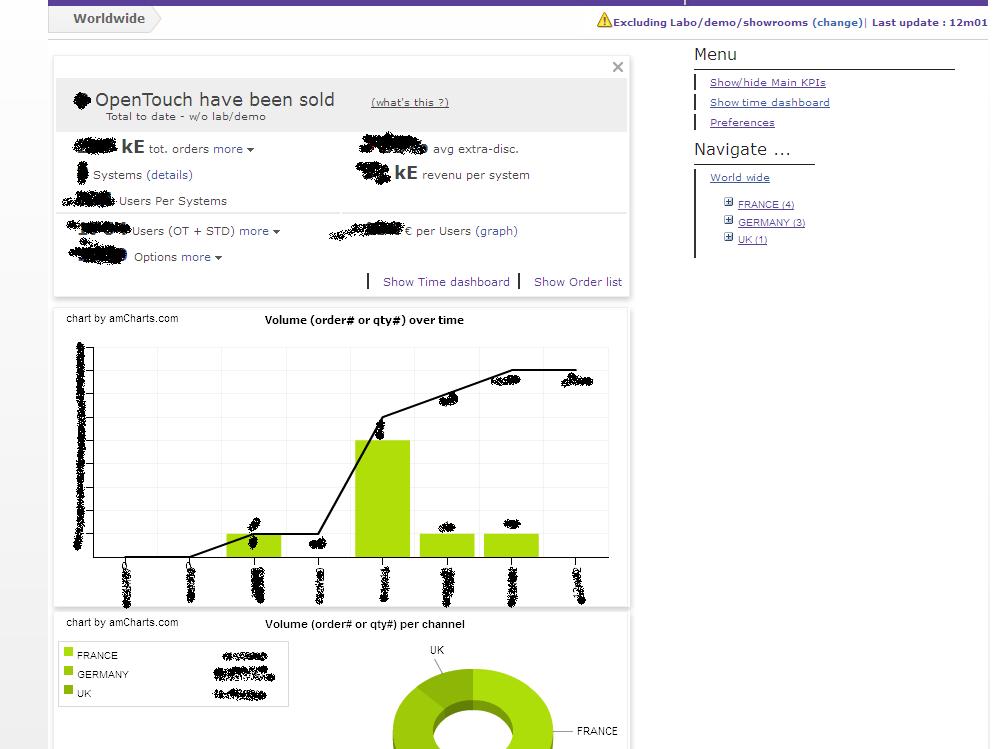
Task: Click revenu per system KPI label
Action: 475,175
